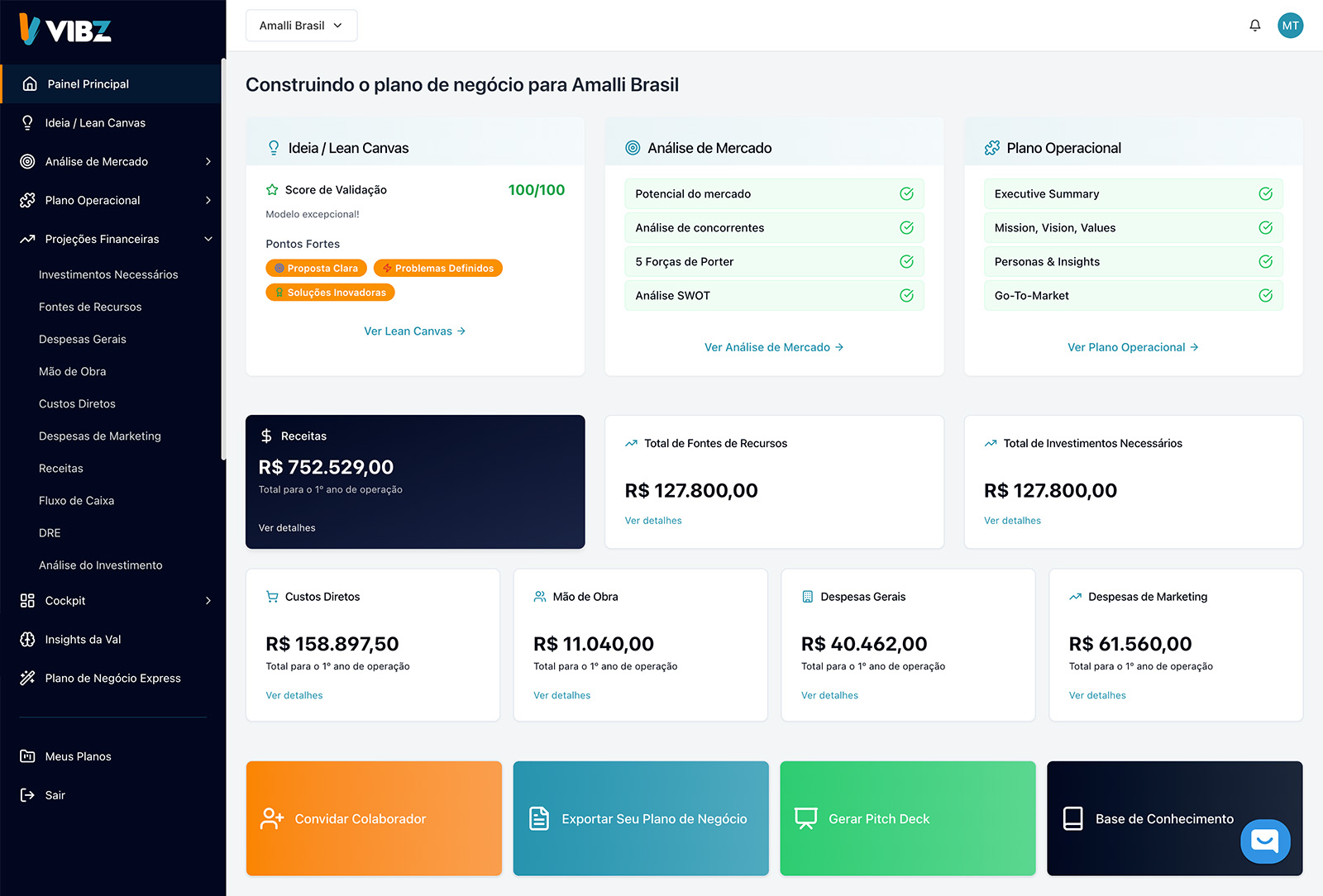
Task: Open the Amalli Brasil plan dropdown
Action: pos(301,26)
